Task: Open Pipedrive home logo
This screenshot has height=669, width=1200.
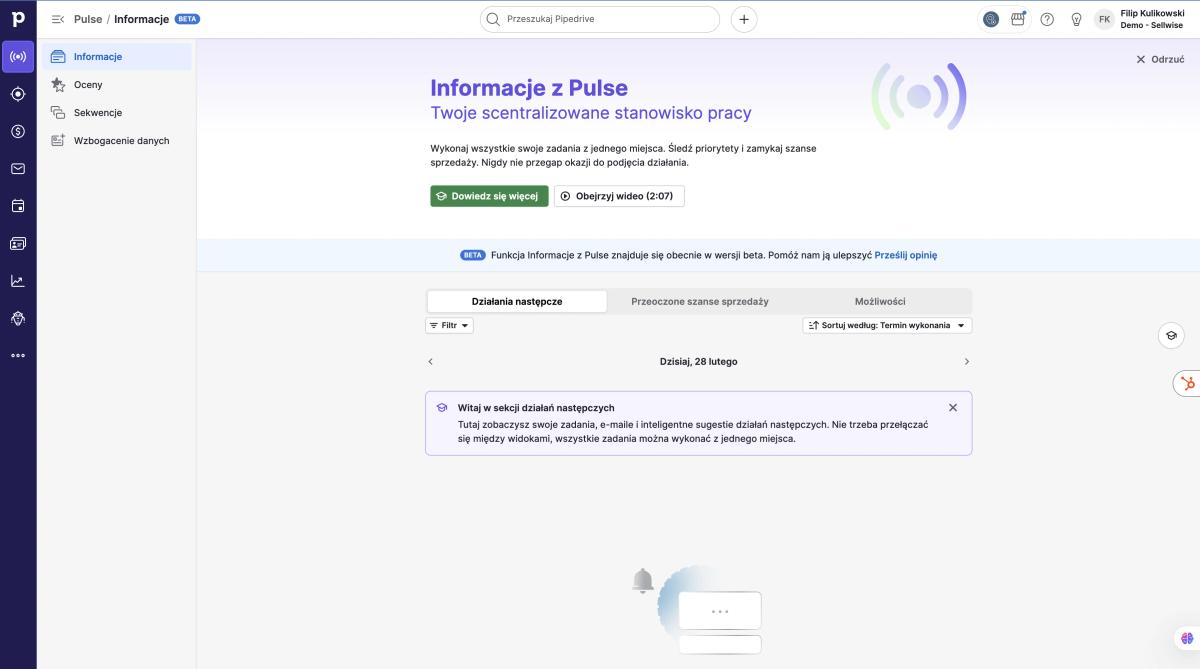Action: coord(18,18)
